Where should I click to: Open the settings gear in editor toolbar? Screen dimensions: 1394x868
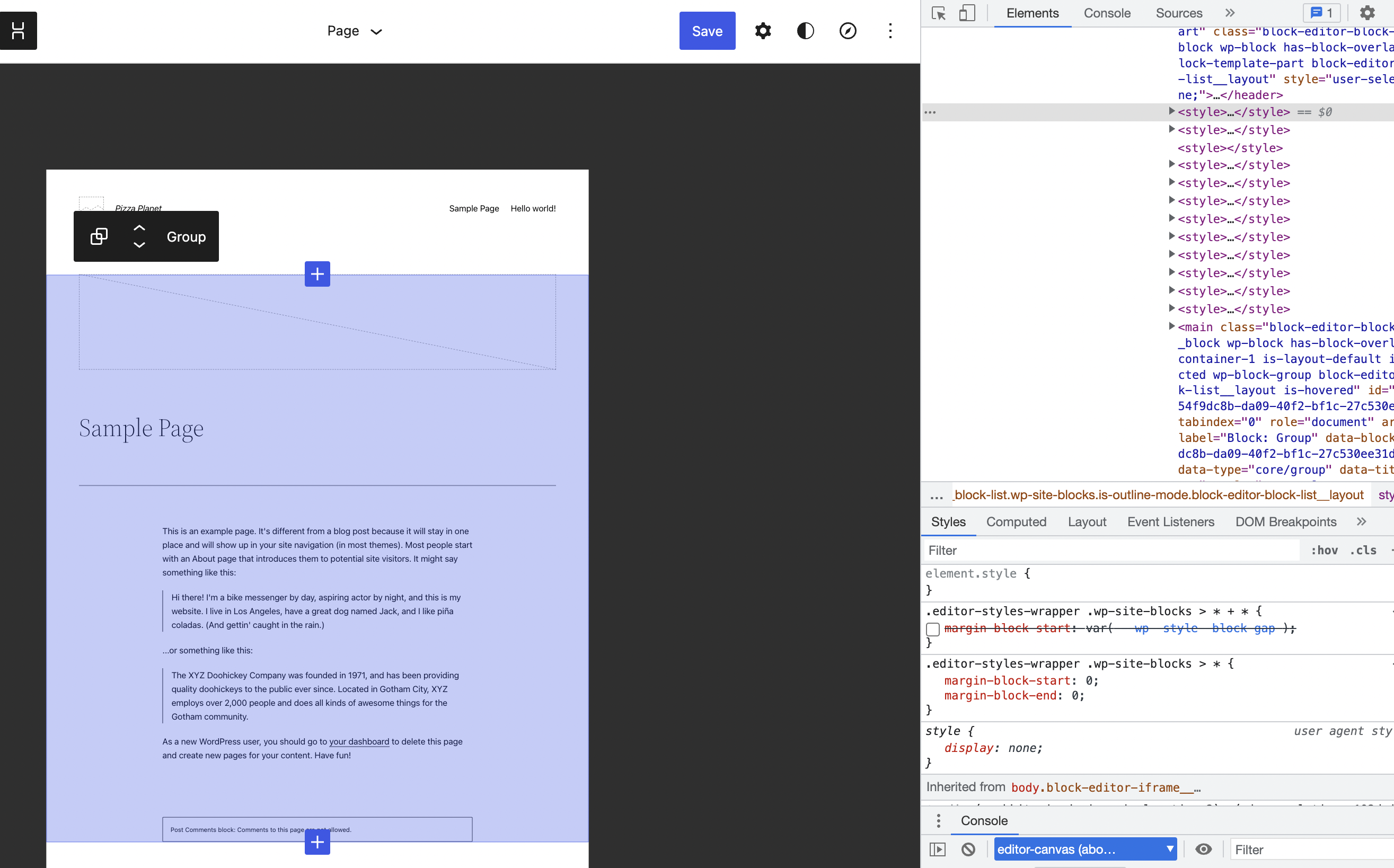[762, 31]
